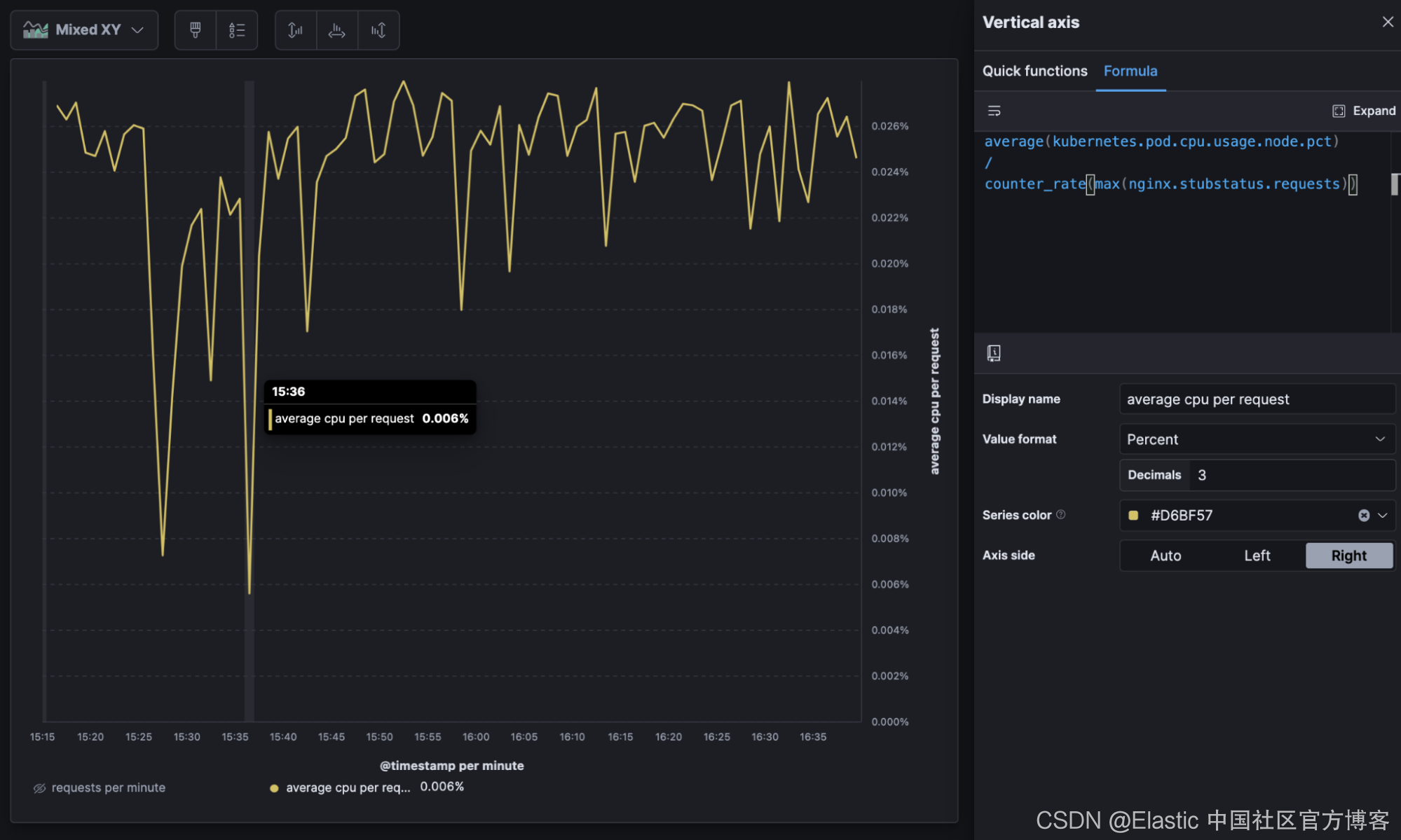1401x840 pixels.
Task: Click the #D6BF57 color swatch
Action: (x=1133, y=516)
